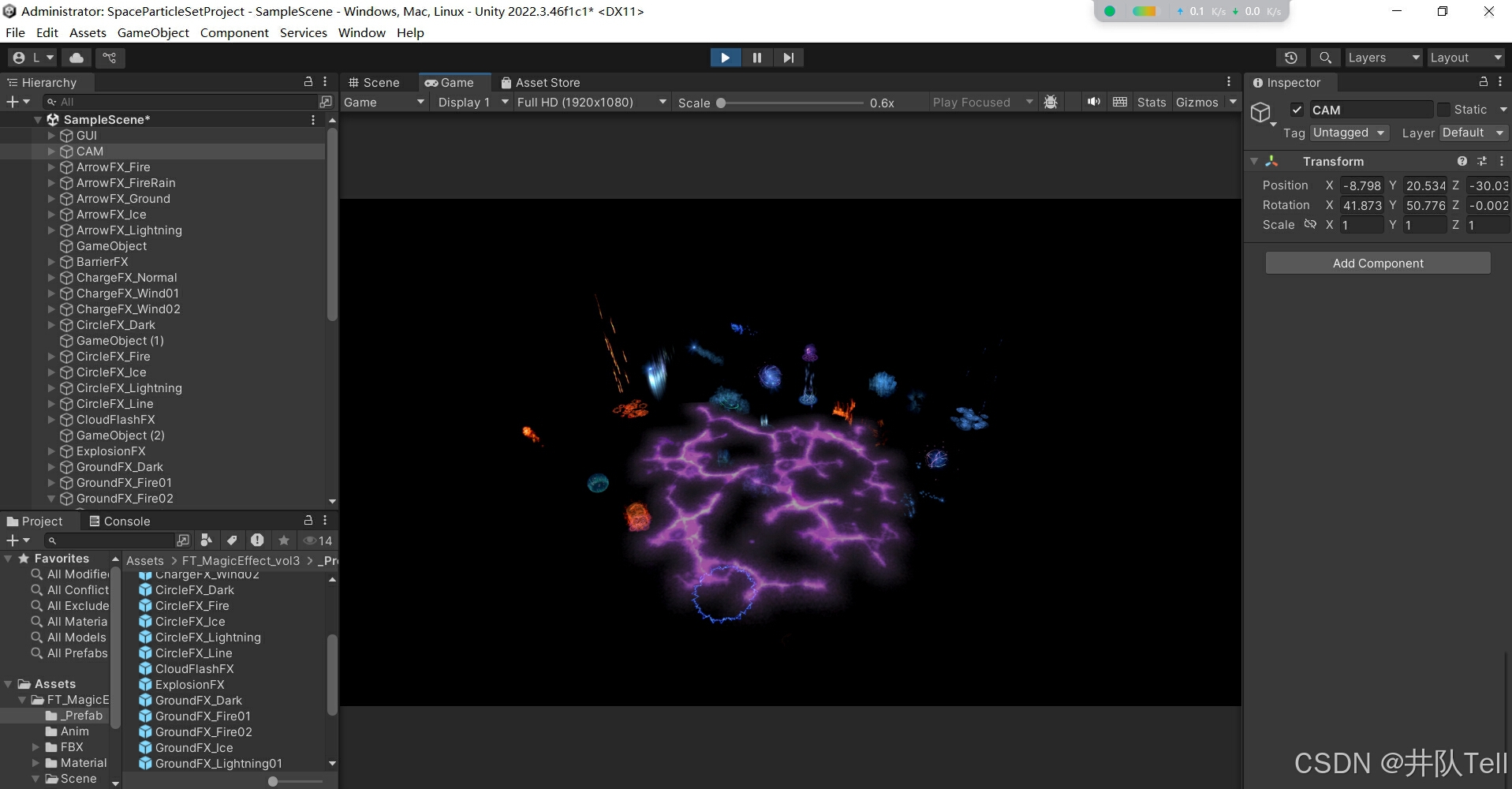Click the Add Component button
Viewport: 1512px width, 789px height.
(x=1378, y=264)
